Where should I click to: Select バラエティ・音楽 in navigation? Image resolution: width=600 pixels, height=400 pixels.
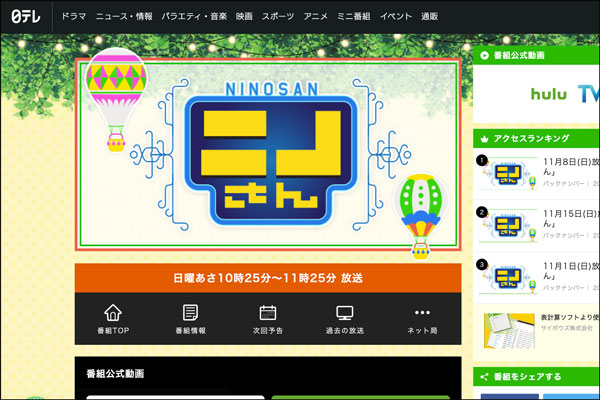[x=194, y=17]
